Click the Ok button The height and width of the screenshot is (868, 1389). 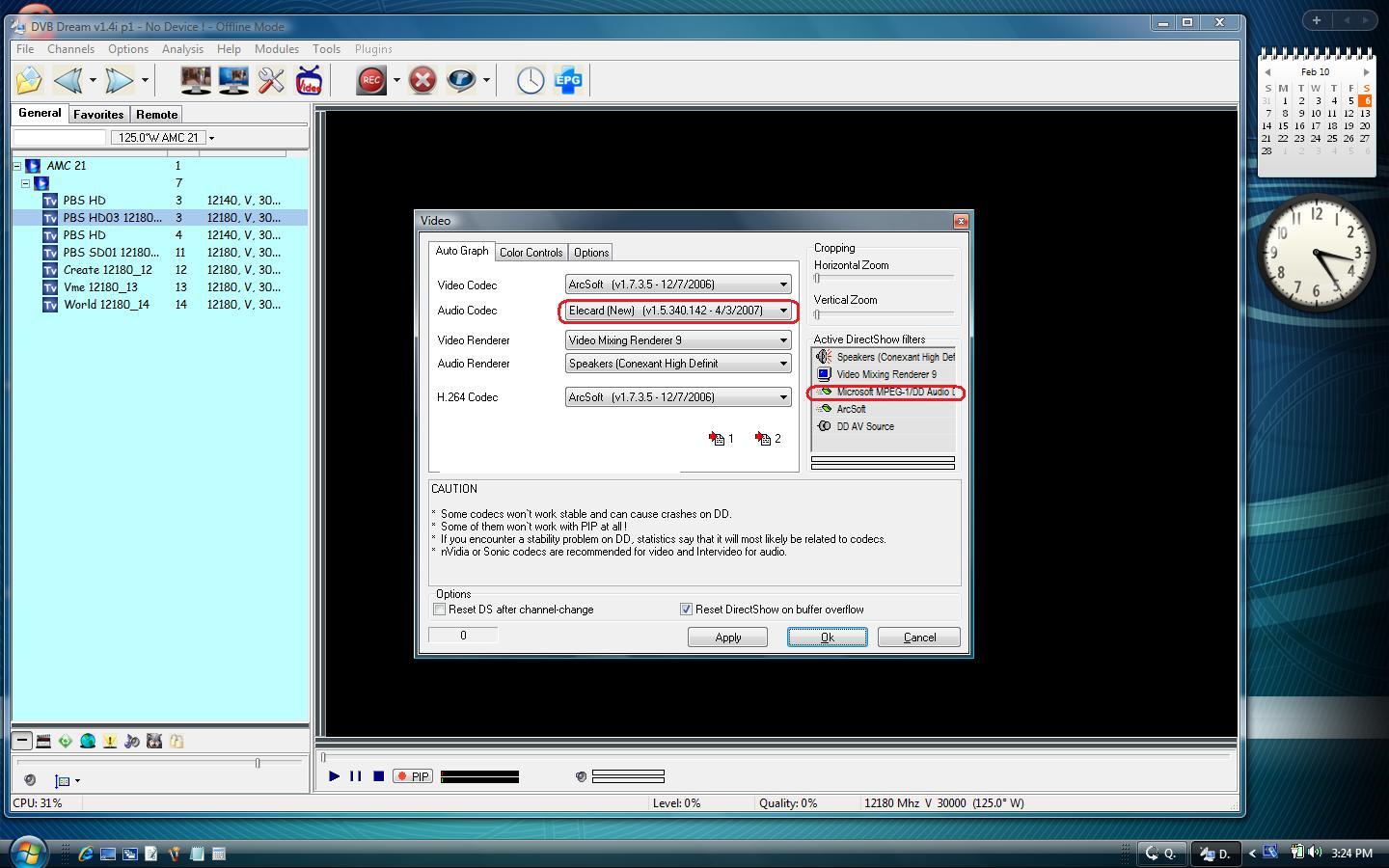[x=827, y=637]
